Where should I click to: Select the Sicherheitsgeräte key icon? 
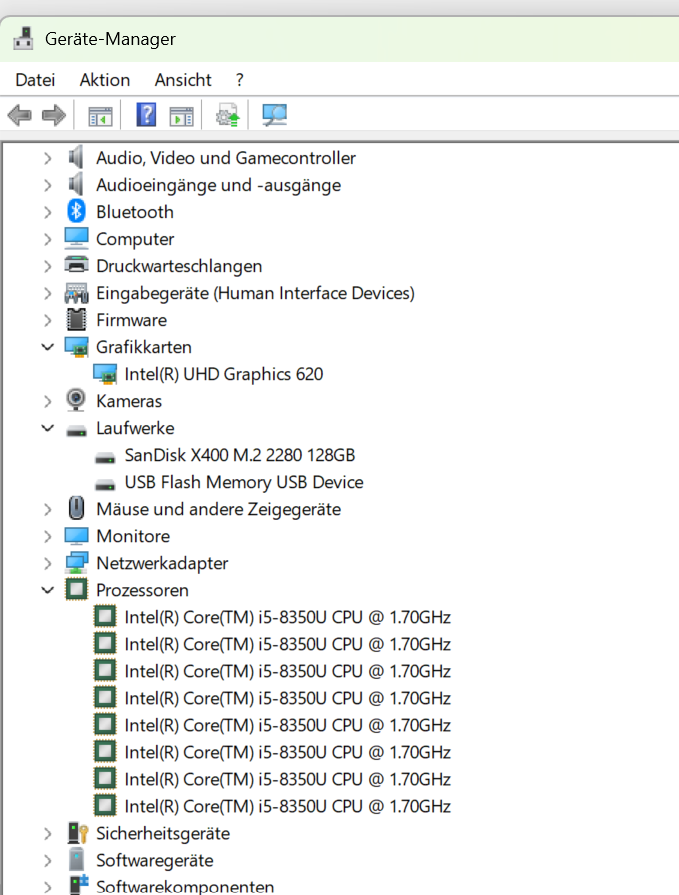click(x=78, y=833)
